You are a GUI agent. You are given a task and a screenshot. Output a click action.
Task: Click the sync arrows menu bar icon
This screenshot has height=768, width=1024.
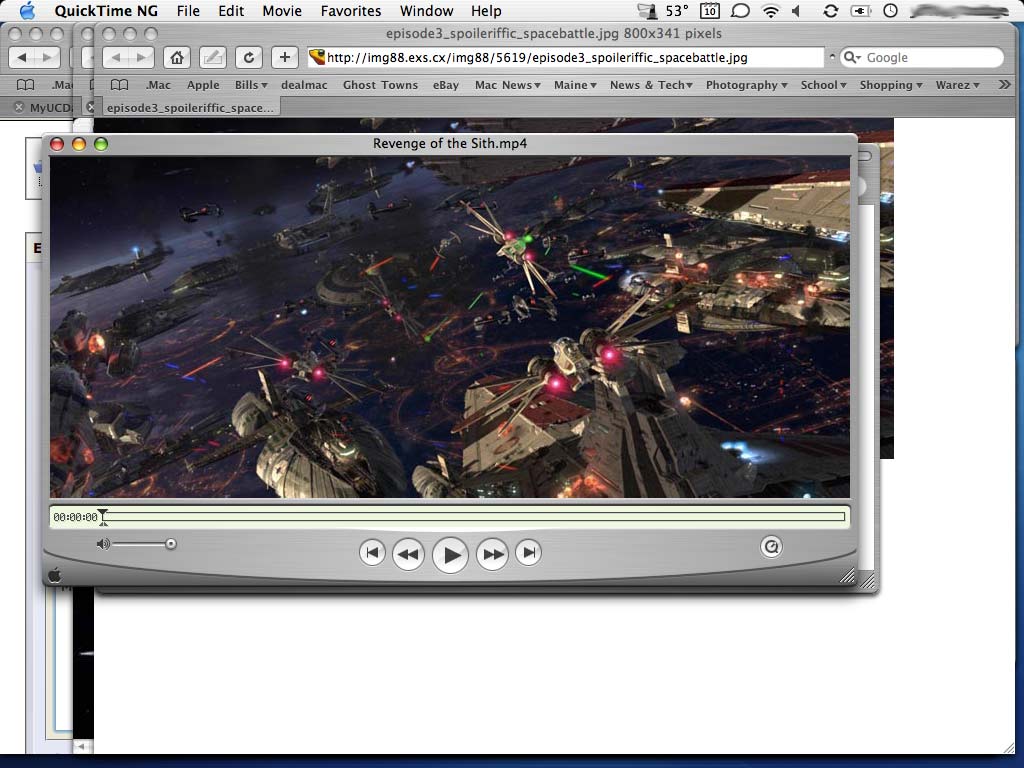point(831,10)
